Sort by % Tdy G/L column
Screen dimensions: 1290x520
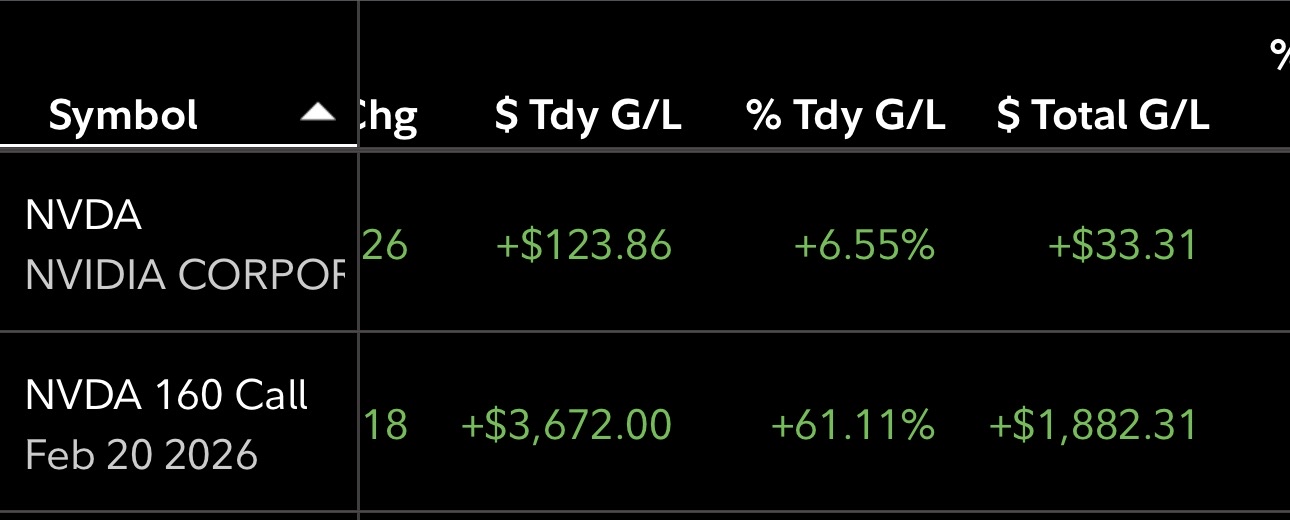pyautogui.click(x=846, y=116)
